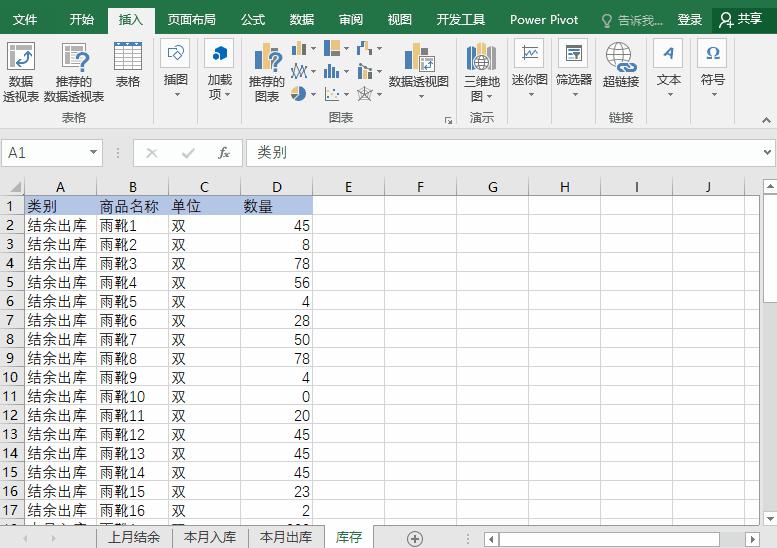Switch to the Review (审阅) tab
This screenshot has height=548, width=777.
pos(351,19)
